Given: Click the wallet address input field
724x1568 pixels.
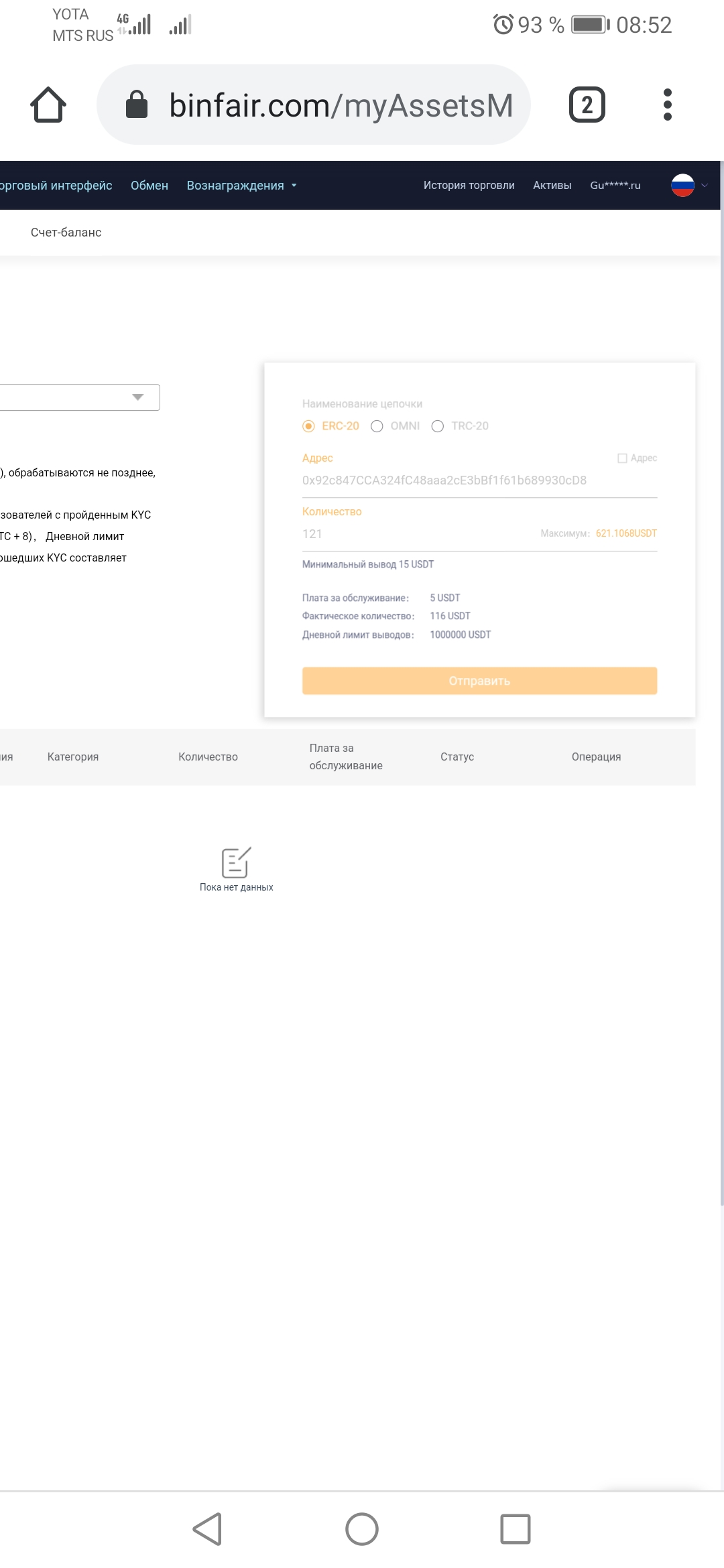Looking at the screenshot, I should tap(479, 480).
